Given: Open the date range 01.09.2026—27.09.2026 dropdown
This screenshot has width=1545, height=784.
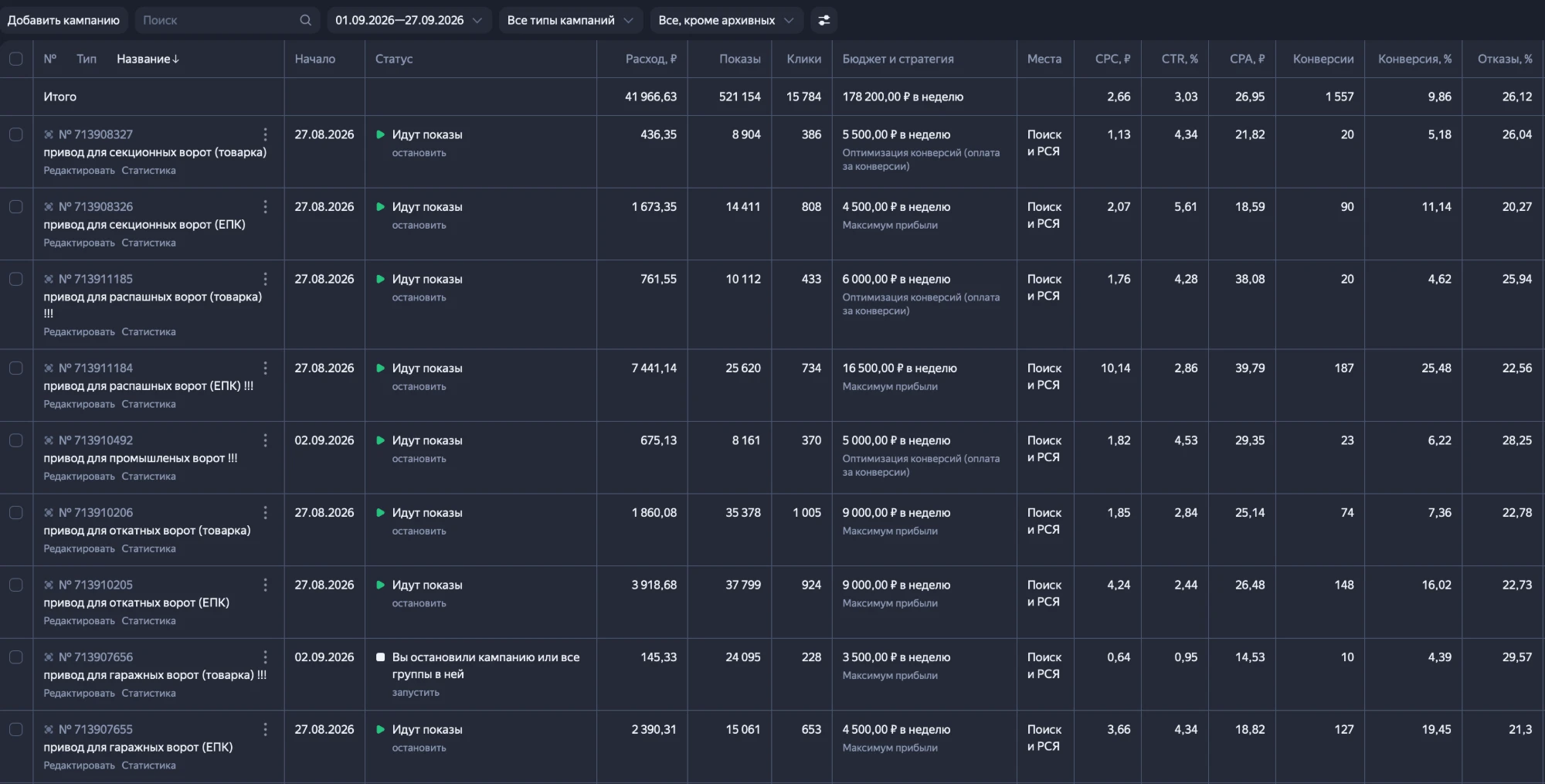Looking at the screenshot, I should [409, 20].
